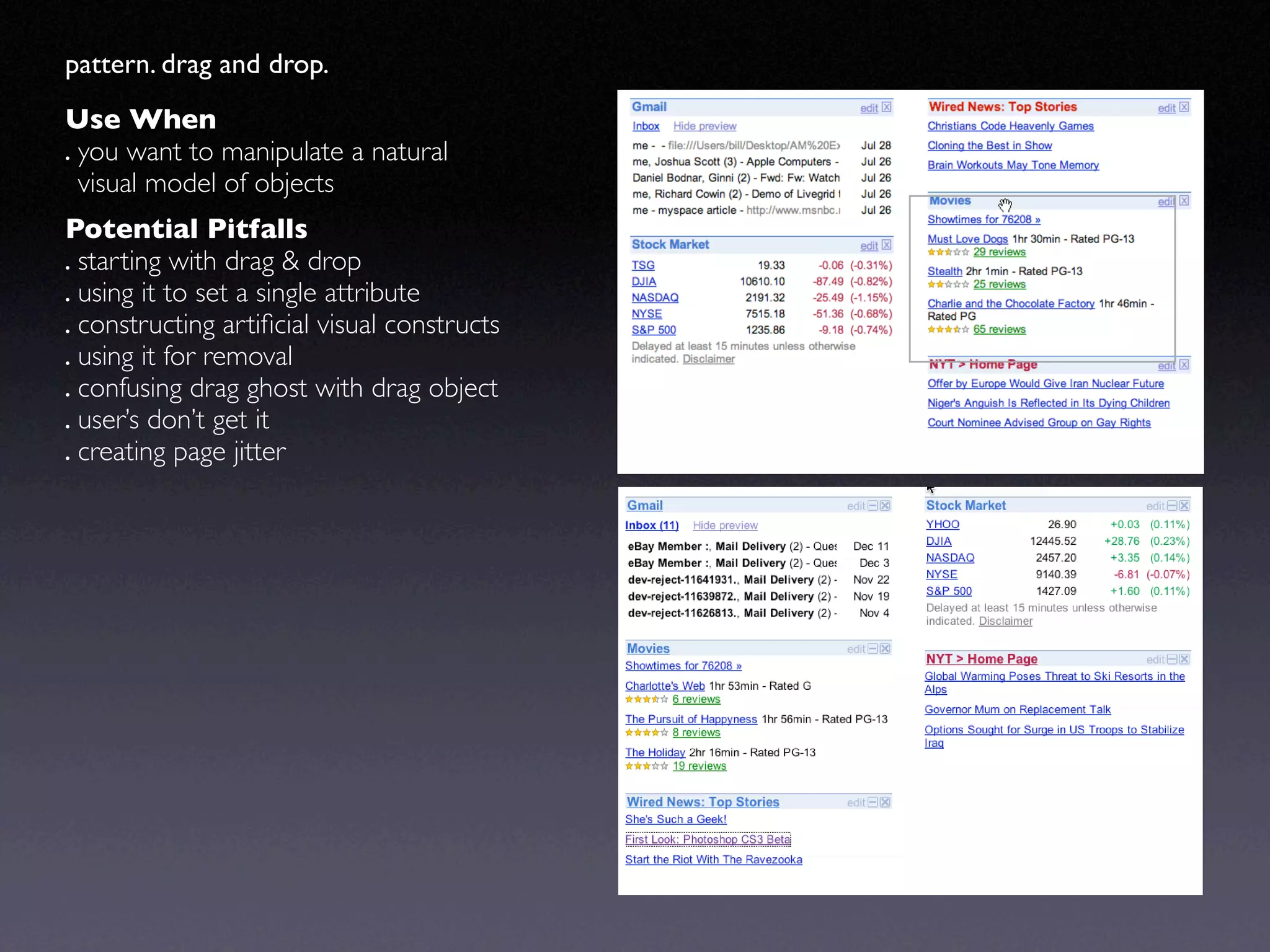Open Options Sought for Surge in US Troops story
The width and height of the screenshot is (1270, 952).
point(1054,736)
